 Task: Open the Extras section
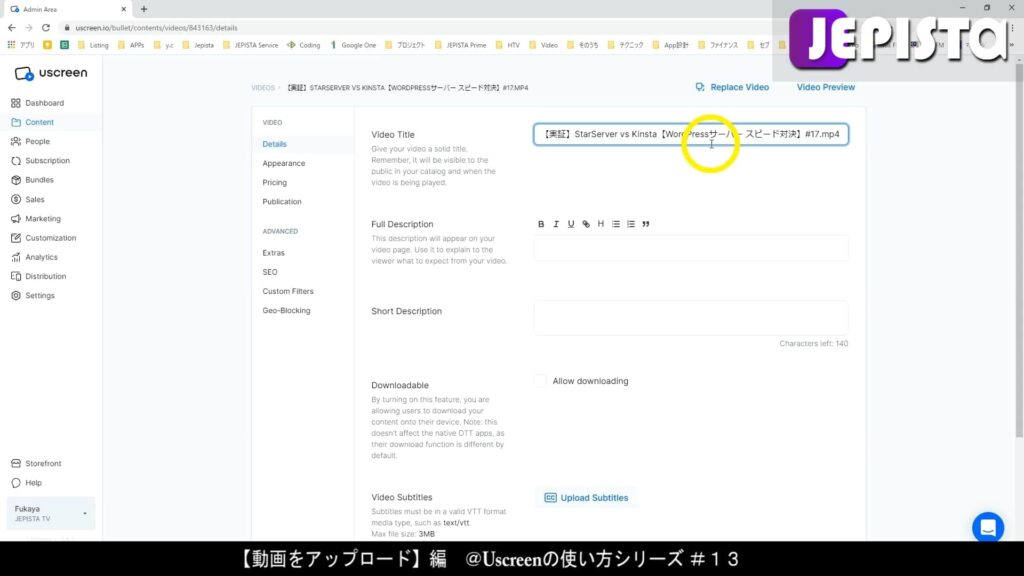pyautogui.click(x=273, y=253)
